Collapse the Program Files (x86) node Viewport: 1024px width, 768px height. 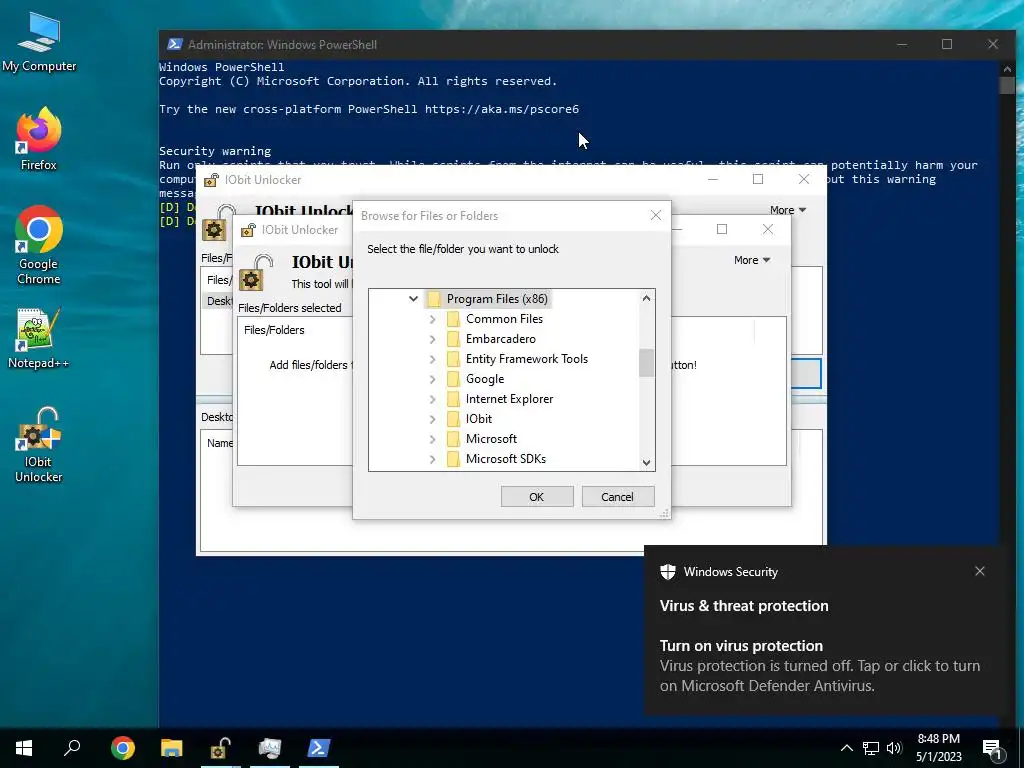(413, 299)
